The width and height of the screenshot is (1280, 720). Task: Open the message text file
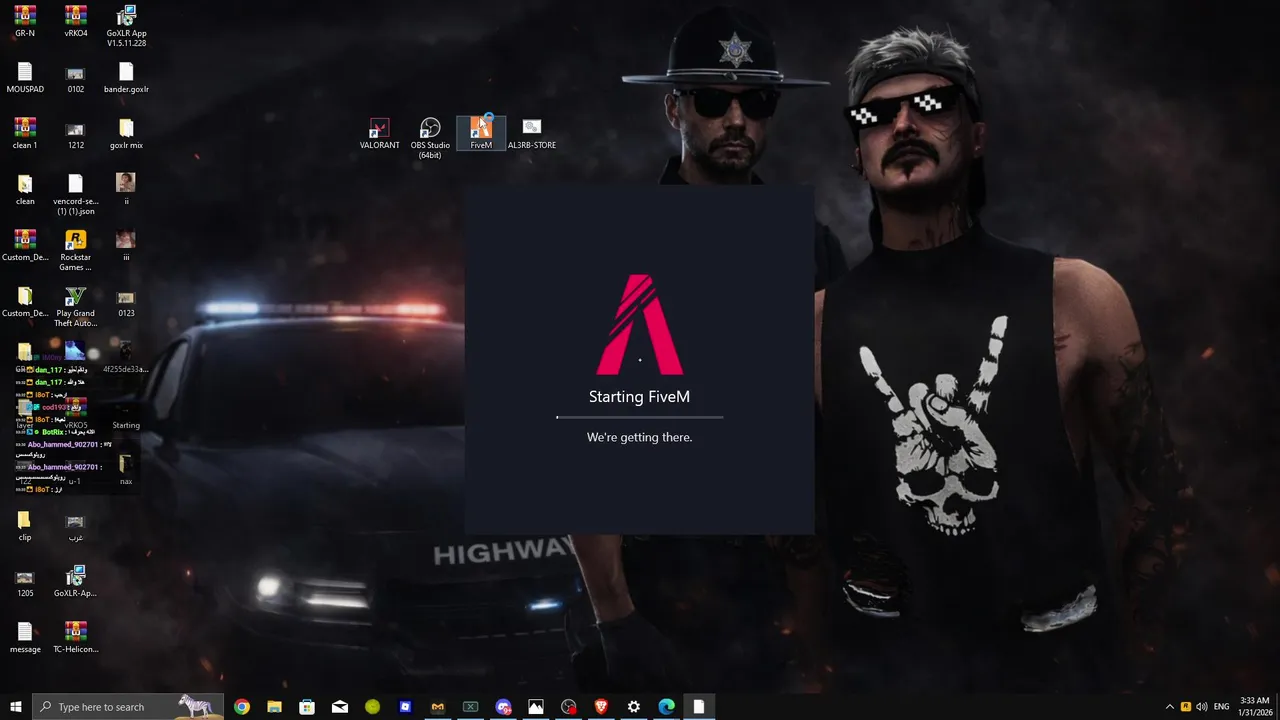[25, 638]
